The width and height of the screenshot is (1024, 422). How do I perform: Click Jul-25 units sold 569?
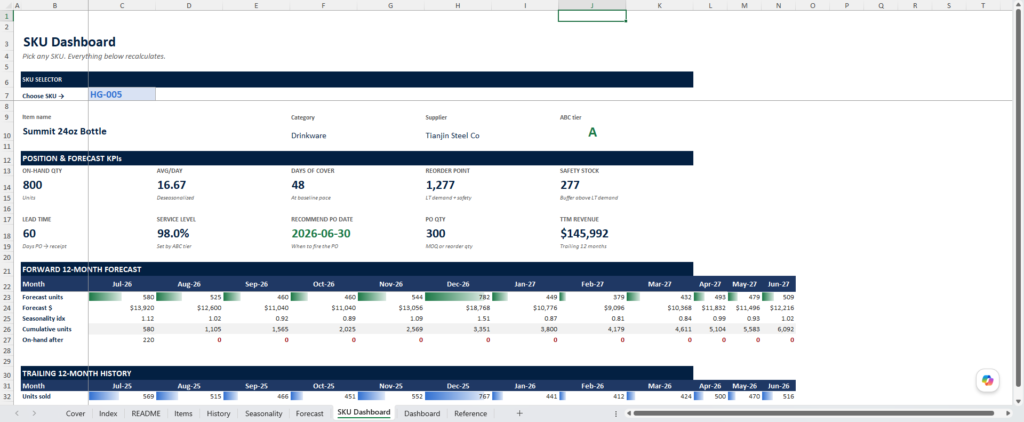pyautogui.click(x=146, y=397)
